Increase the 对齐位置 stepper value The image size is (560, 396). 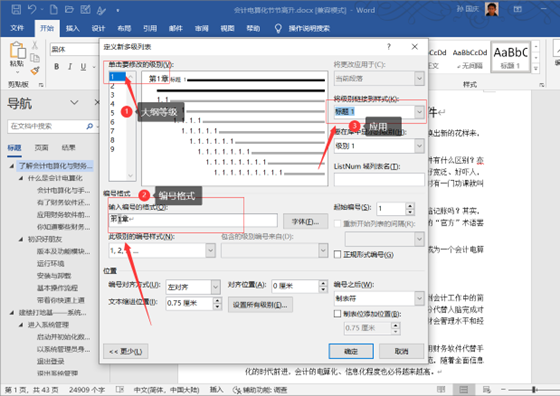323,283
